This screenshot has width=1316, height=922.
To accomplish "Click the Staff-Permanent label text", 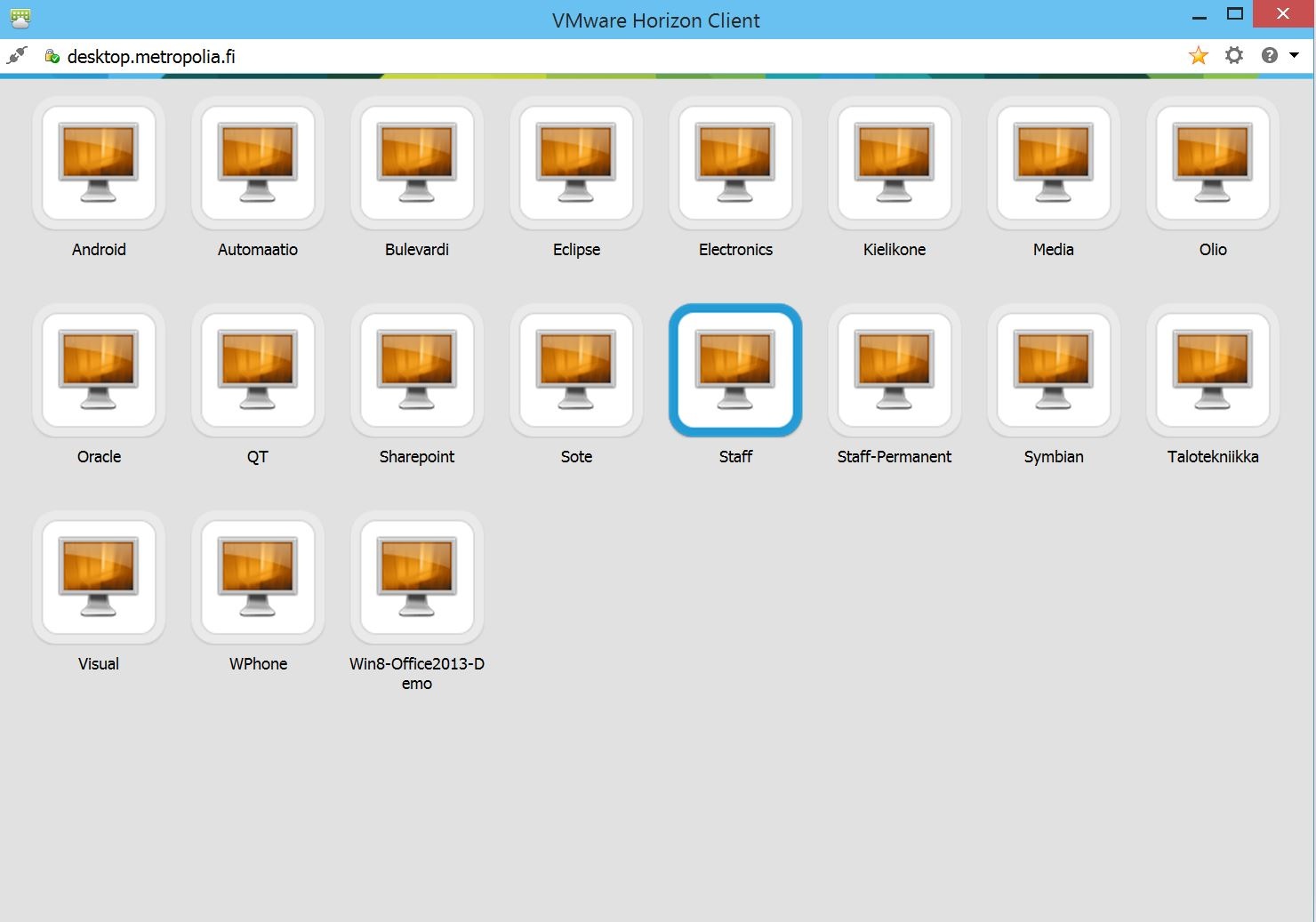I will point(895,457).
